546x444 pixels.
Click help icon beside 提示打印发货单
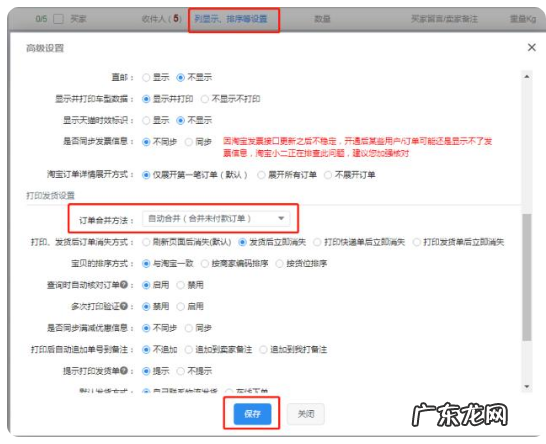(124, 371)
